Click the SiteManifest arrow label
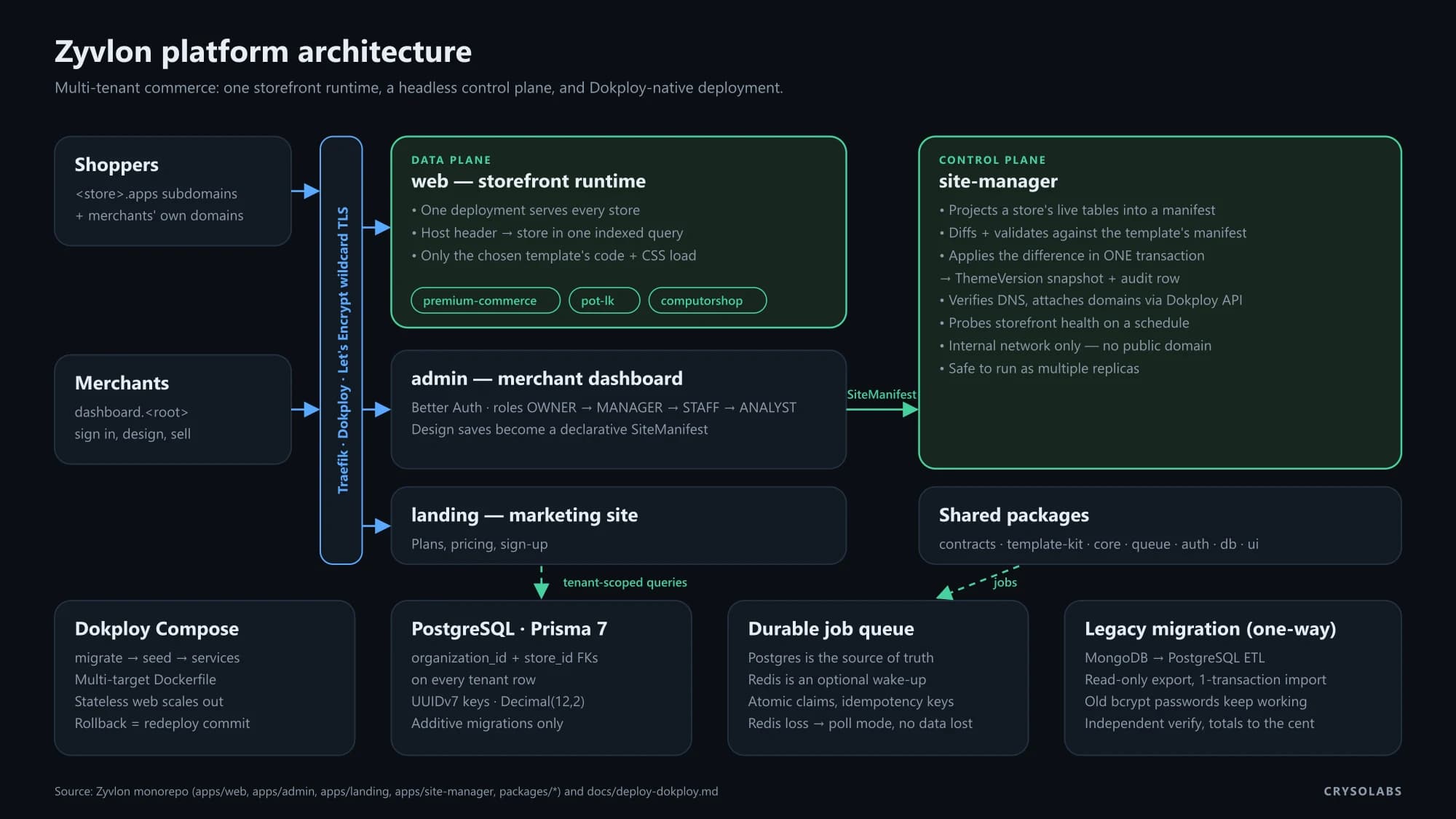The image size is (1456, 819). click(x=882, y=395)
